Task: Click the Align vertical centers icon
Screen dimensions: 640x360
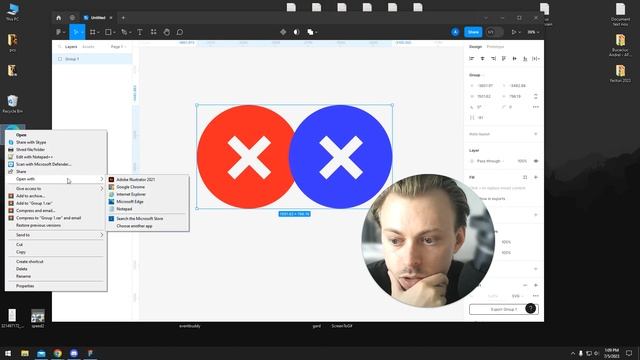Action: (514, 59)
